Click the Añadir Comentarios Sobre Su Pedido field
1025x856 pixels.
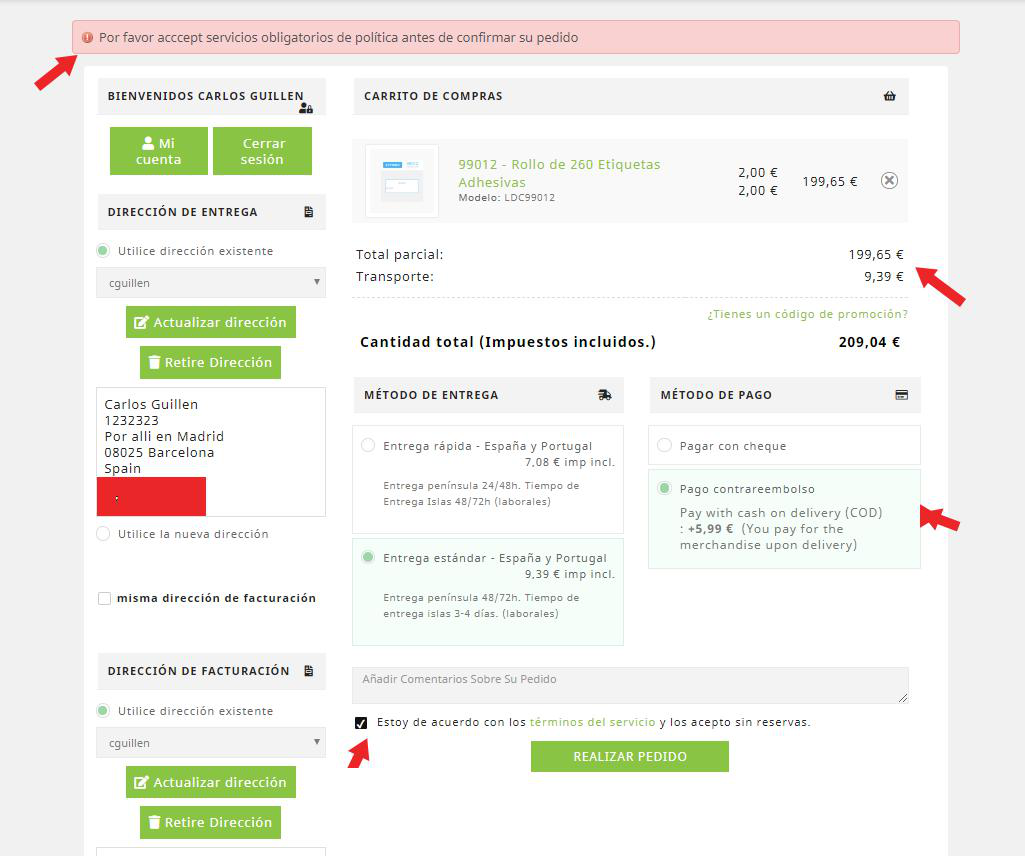click(x=630, y=685)
